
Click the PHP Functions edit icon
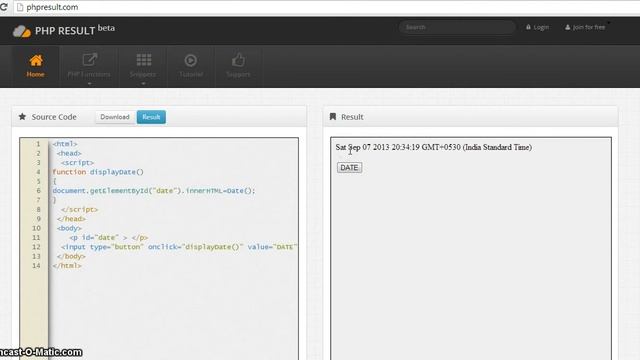point(89,60)
